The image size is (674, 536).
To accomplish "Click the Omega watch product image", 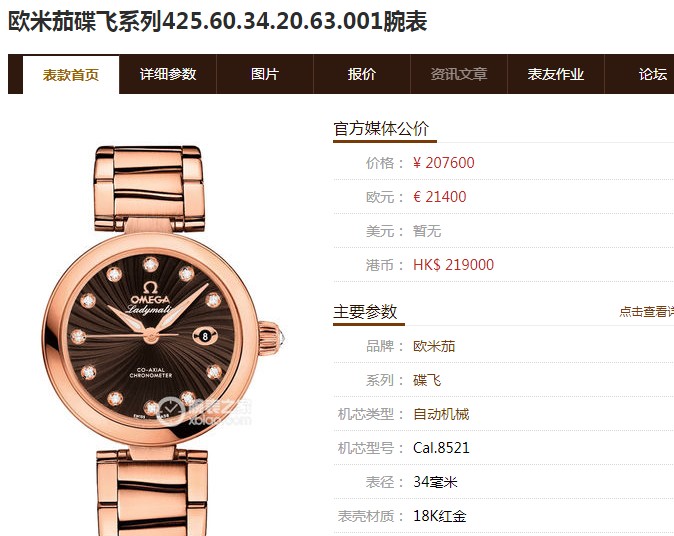I will point(163,340).
